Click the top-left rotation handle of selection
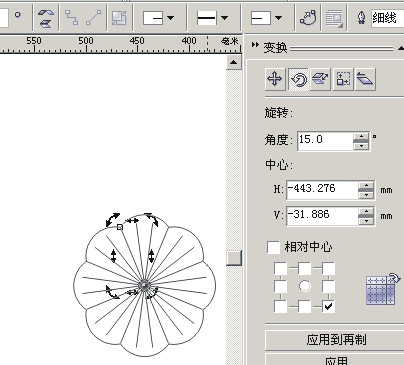Image resolution: width=404 pixels, height=365 pixels. (113, 220)
